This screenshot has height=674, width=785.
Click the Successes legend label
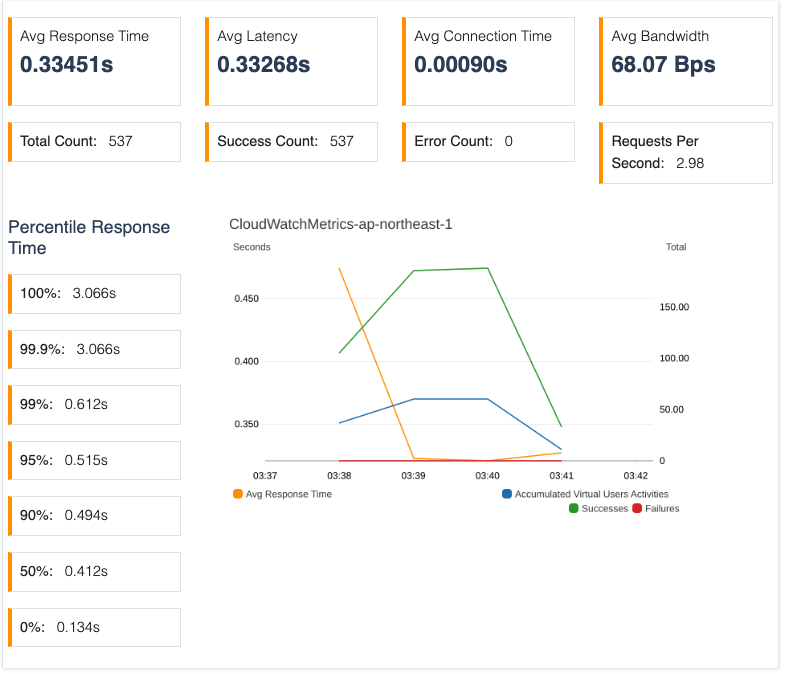pyautogui.click(x=605, y=509)
